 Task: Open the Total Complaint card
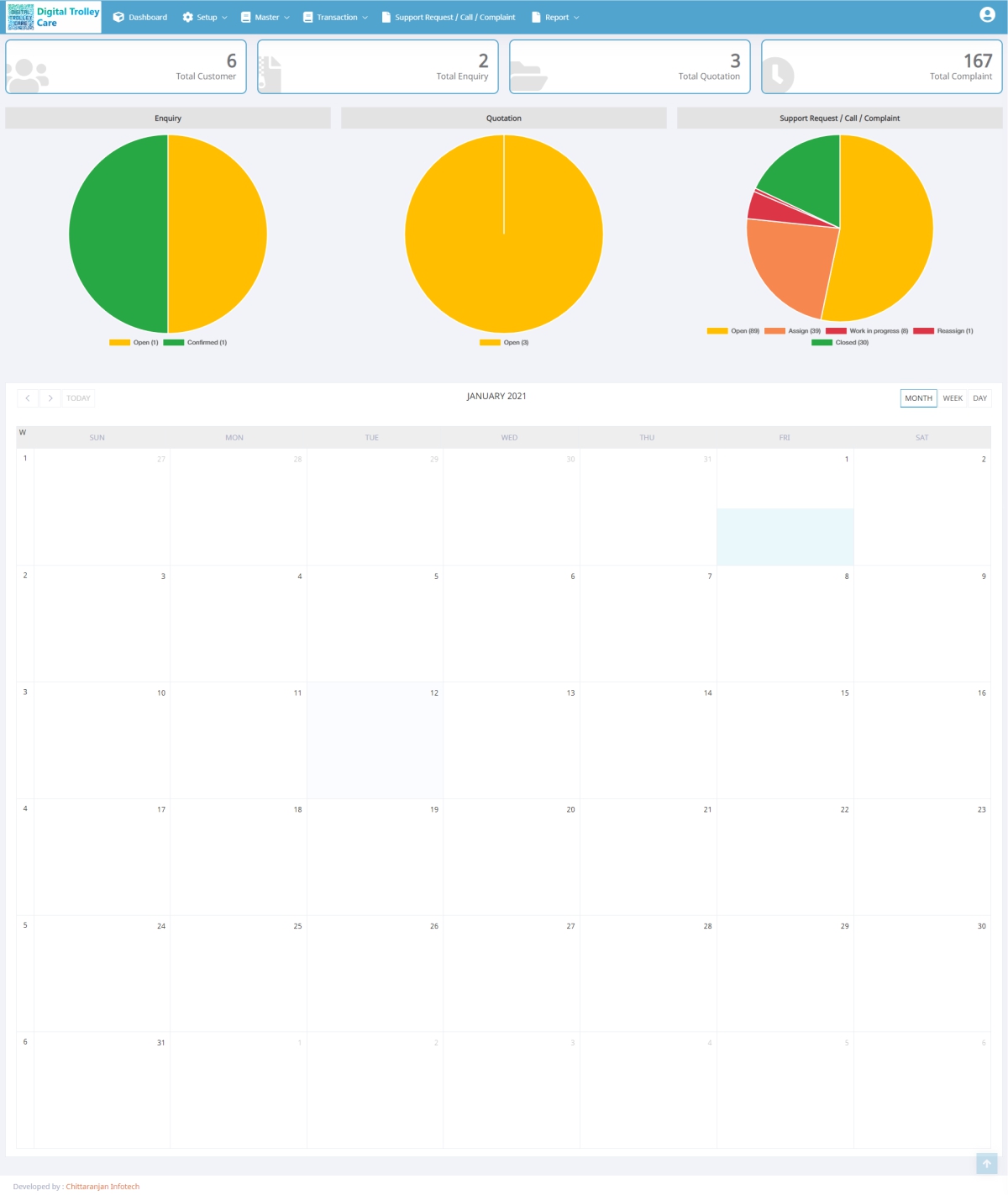882,66
